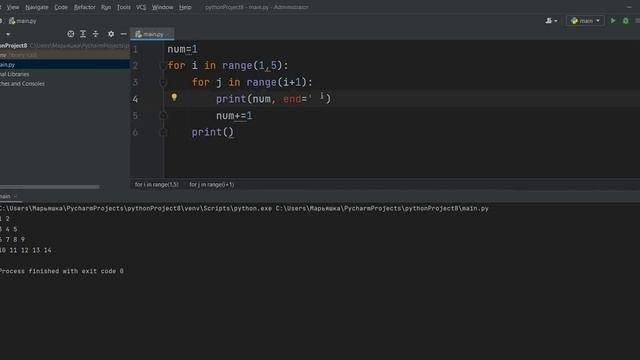Toggle fold end marker on line 5
The width and height of the screenshot is (640, 360).
(163, 116)
